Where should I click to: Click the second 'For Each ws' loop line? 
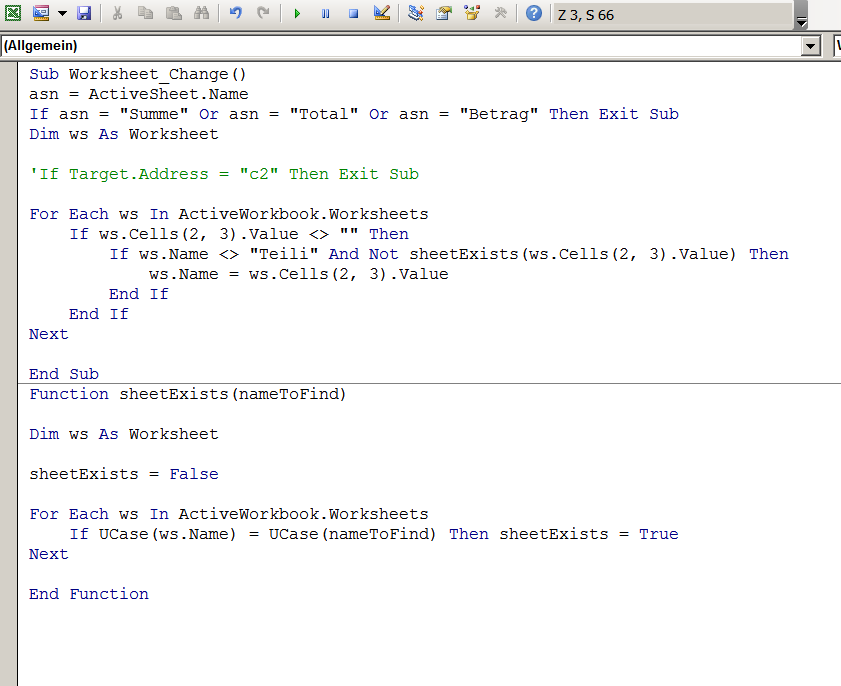coord(228,514)
